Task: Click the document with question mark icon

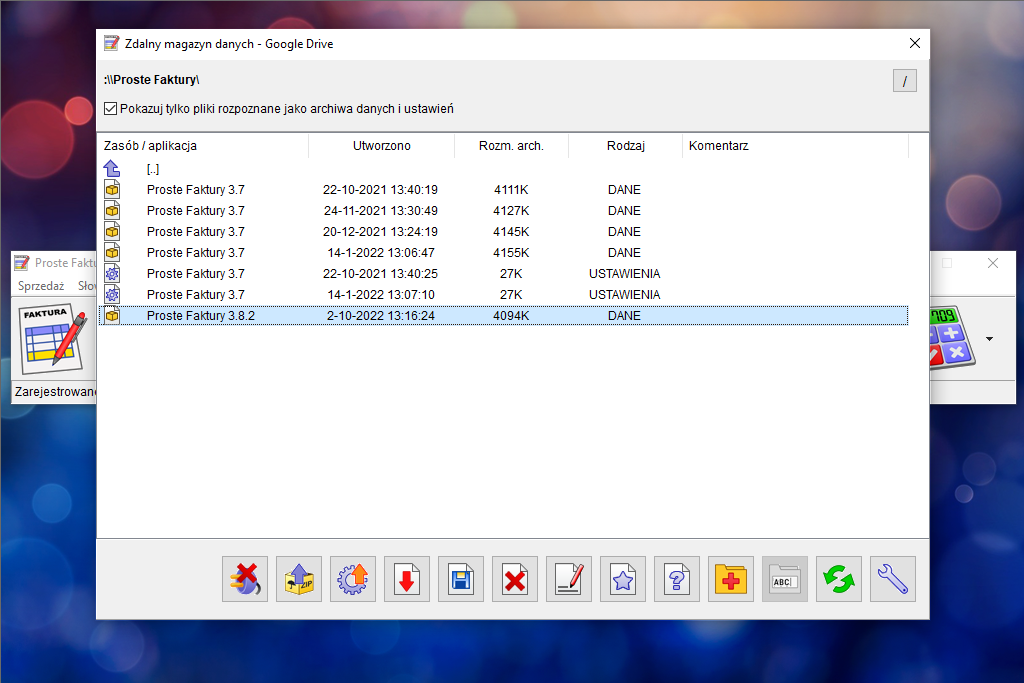Action: coord(677,579)
